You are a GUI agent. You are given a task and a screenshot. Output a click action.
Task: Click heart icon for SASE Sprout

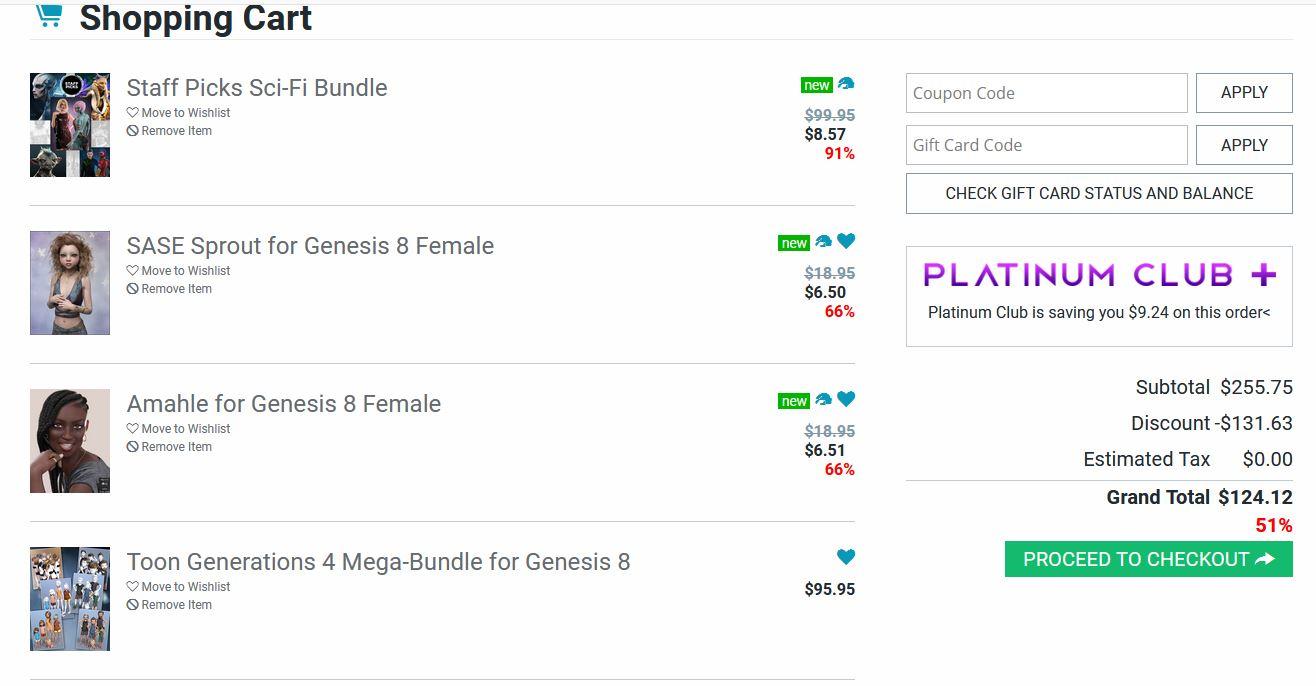[x=846, y=241]
